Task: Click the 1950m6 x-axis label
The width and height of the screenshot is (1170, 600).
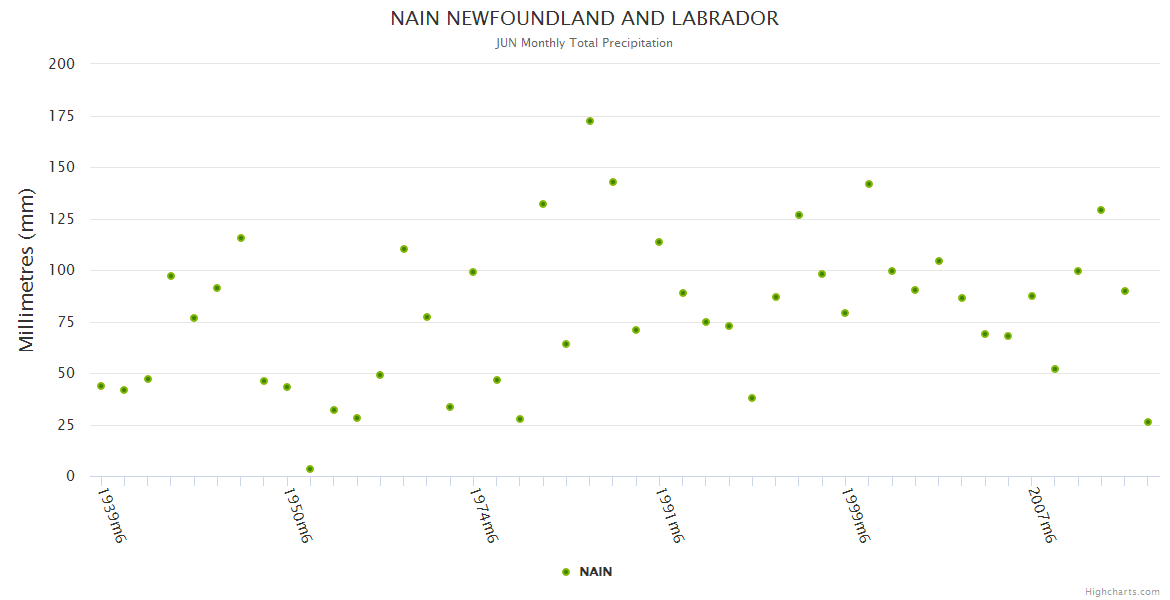Action: point(298,515)
